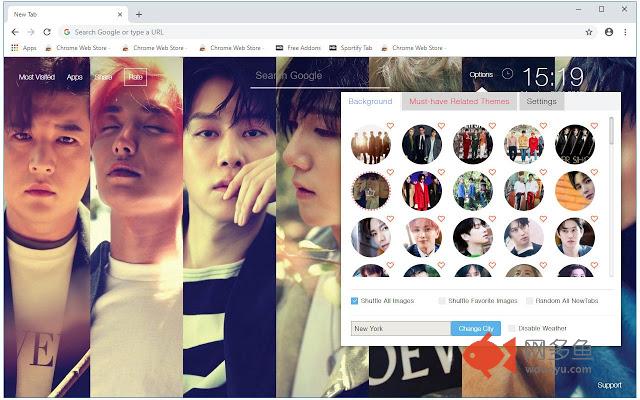The width and height of the screenshot is (640, 400).
Task: Reload the page with refresh icon
Action: pos(47,32)
